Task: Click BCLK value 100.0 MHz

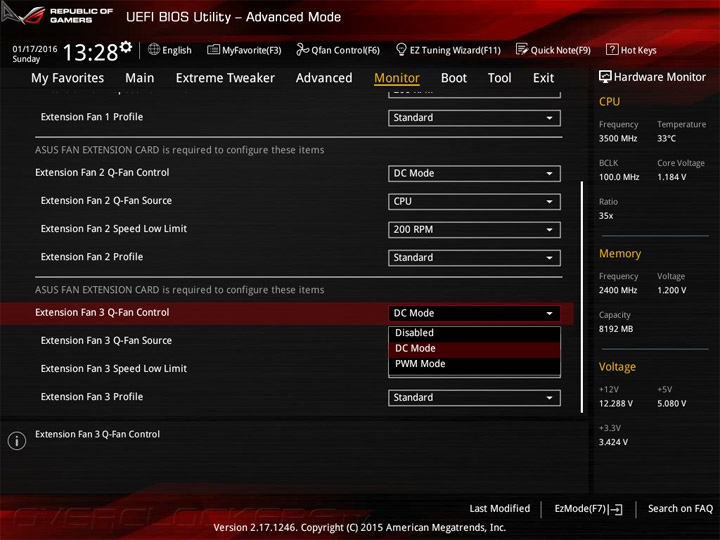Action: tap(619, 177)
